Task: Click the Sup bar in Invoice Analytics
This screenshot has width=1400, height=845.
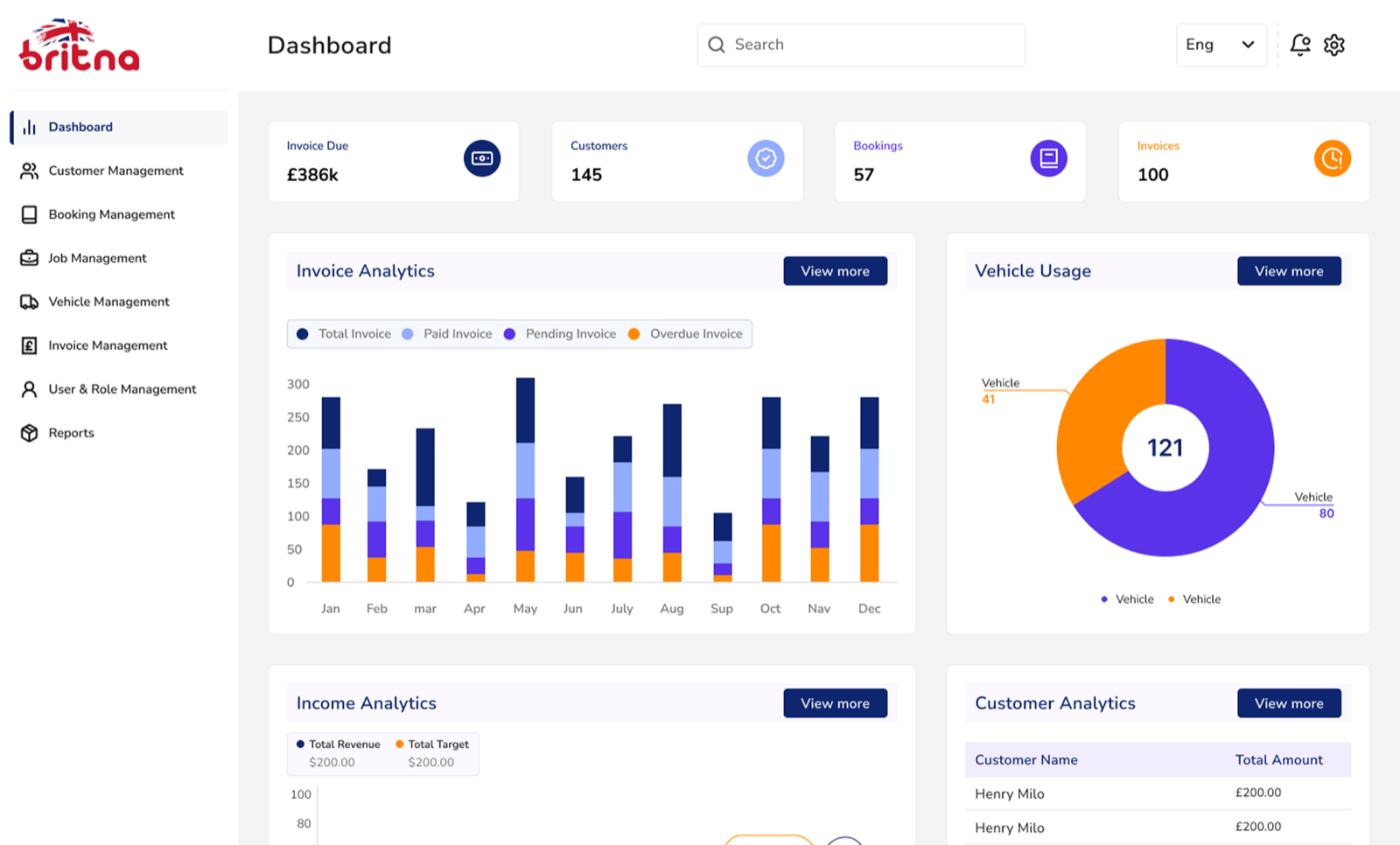Action: tap(723, 548)
